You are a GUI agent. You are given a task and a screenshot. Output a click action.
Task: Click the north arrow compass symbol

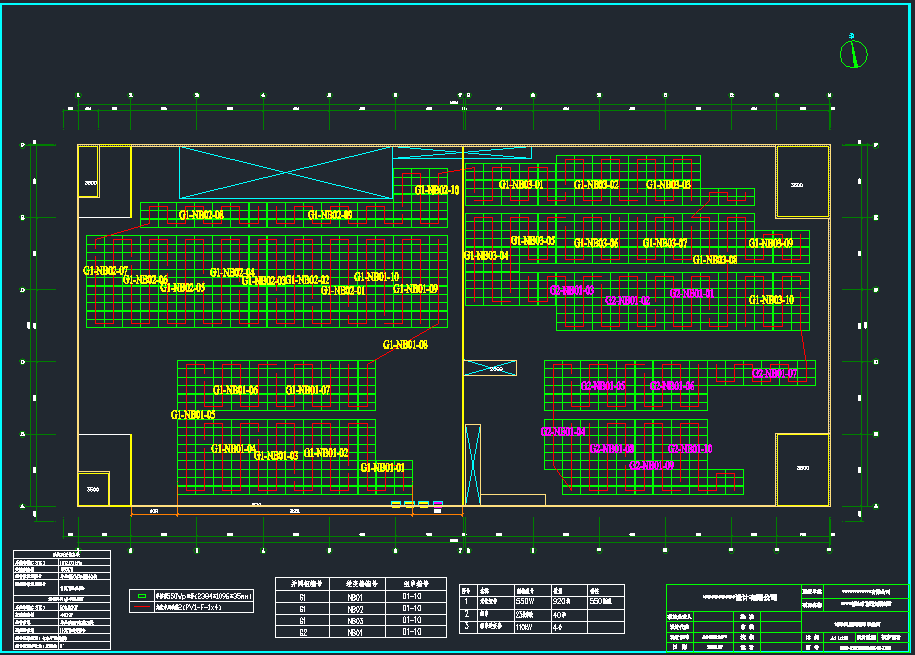tap(853, 52)
